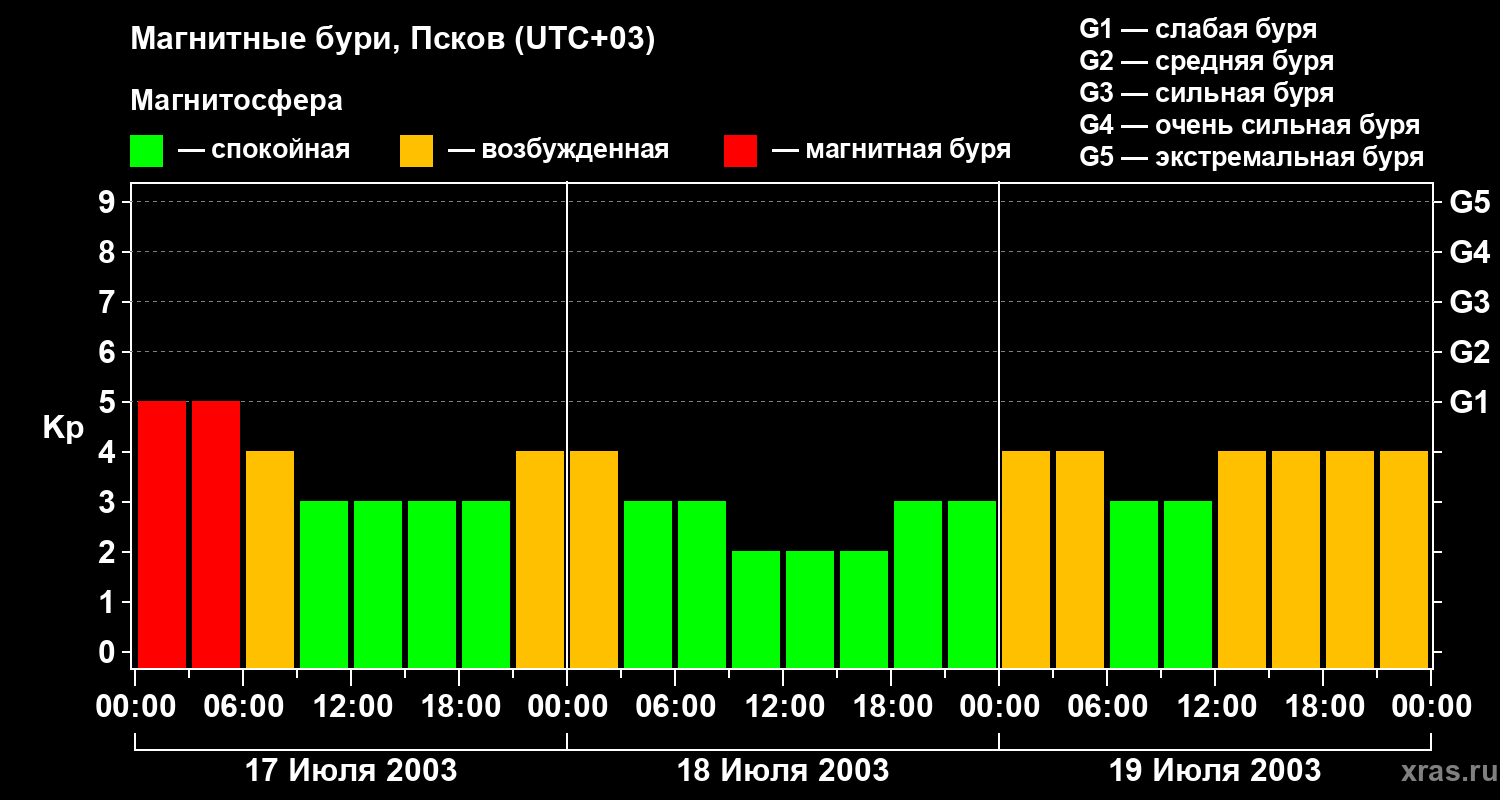Click the 'G4 — очень сильная буря' line
The image size is (1500, 800).
pos(1249,125)
